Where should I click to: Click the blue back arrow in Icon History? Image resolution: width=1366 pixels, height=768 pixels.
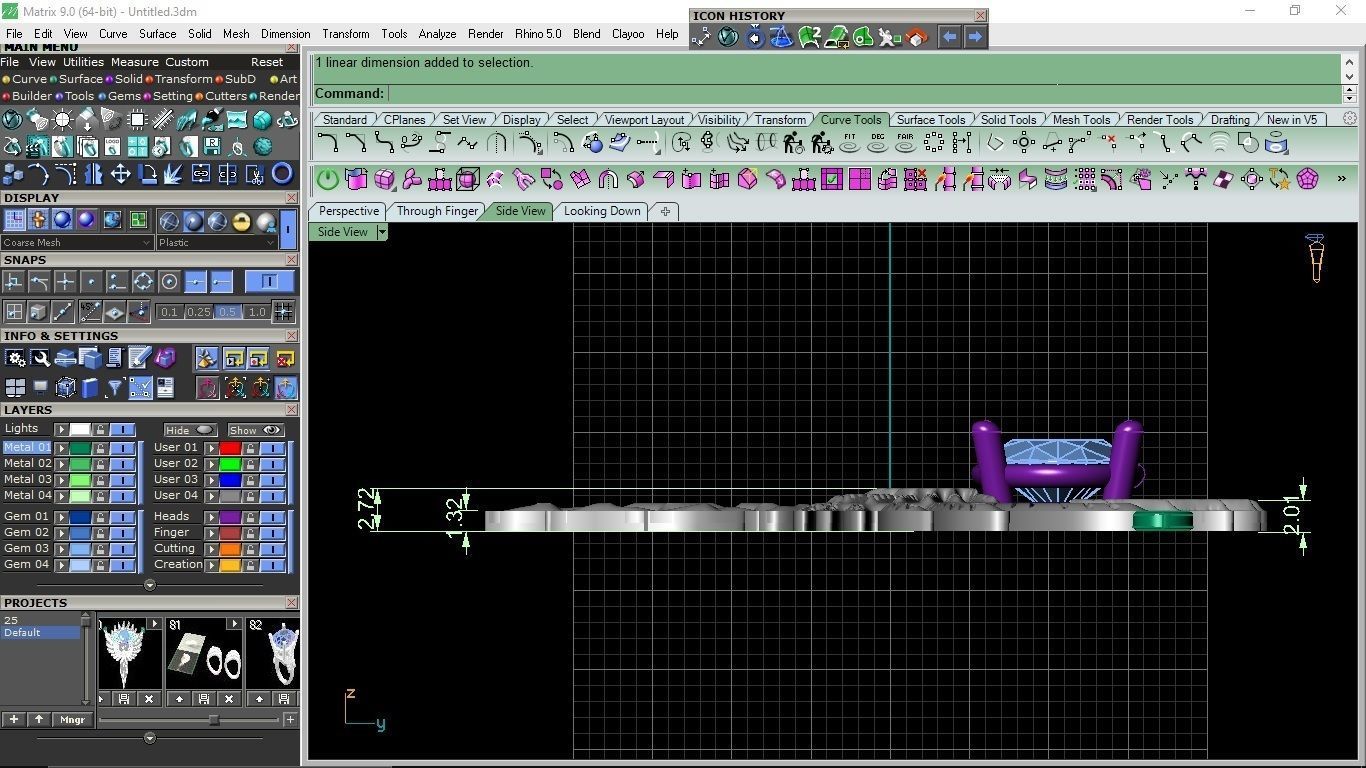tap(949, 37)
